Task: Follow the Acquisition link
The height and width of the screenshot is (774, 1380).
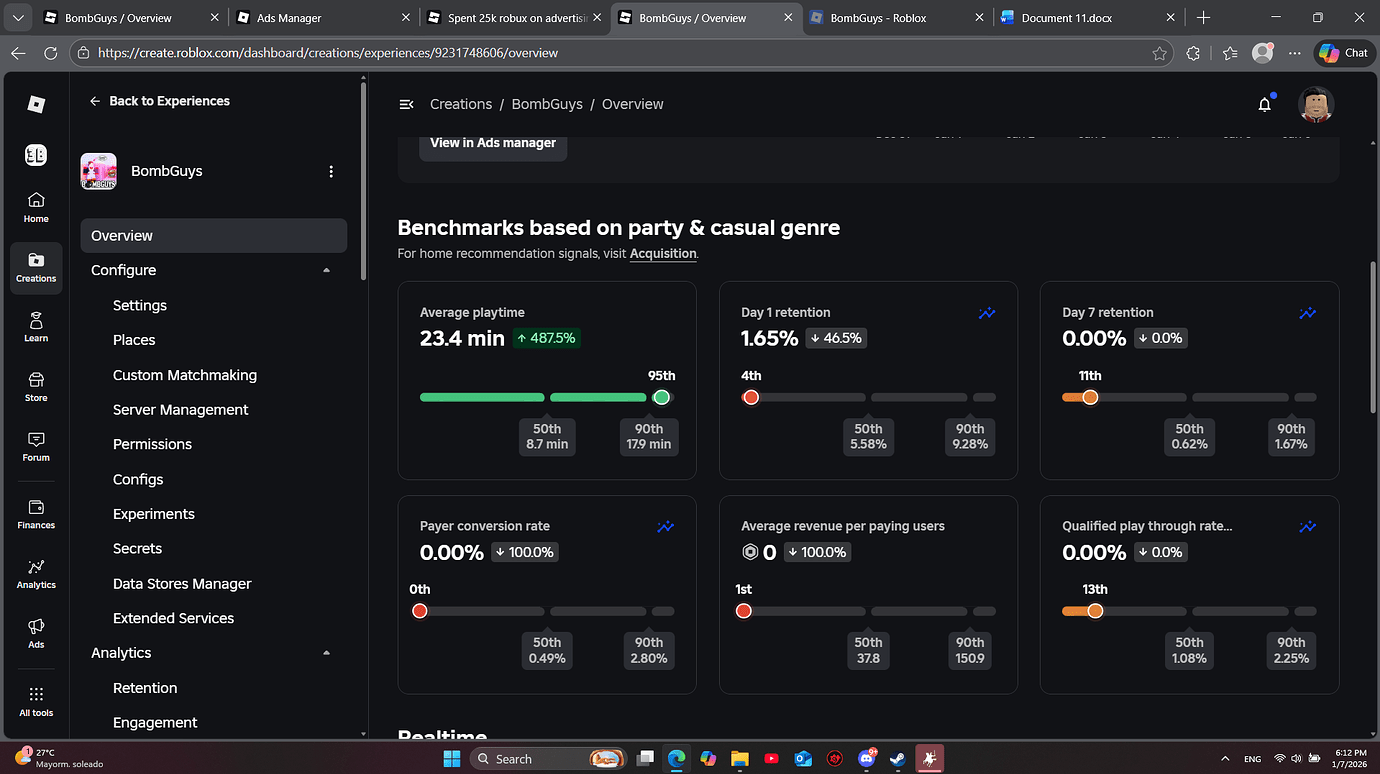Action: click(663, 254)
